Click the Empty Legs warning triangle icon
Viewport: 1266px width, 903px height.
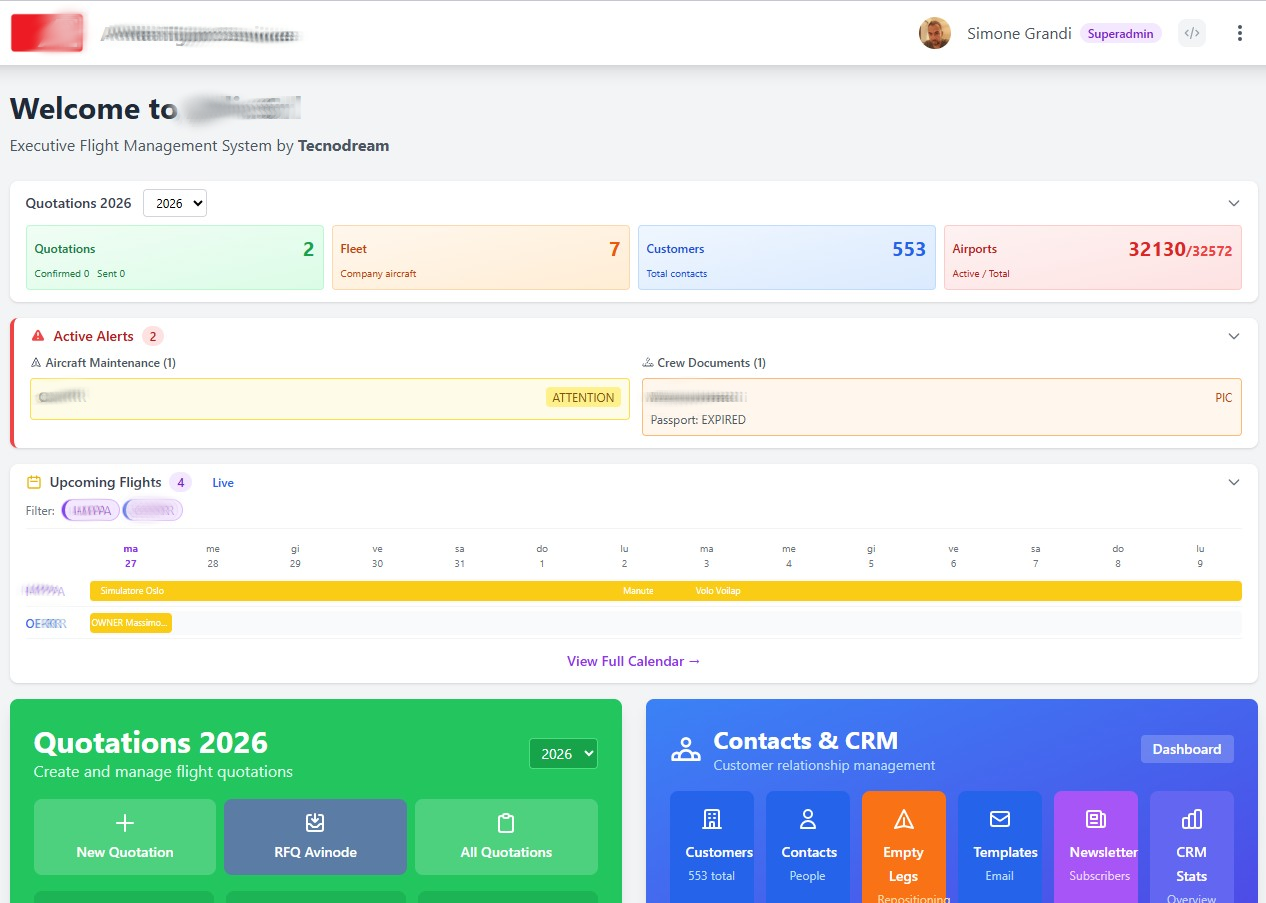click(x=903, y=820)
